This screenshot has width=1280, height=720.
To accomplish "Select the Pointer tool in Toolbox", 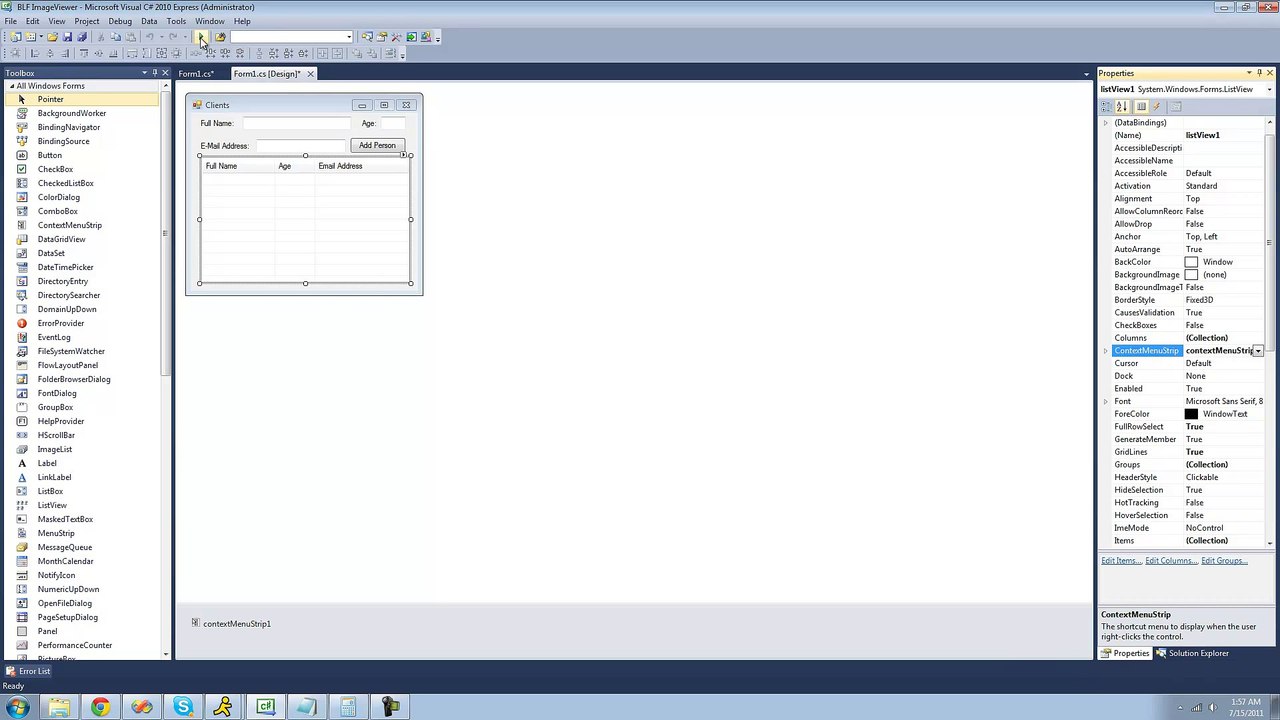I will pos(50,99).
